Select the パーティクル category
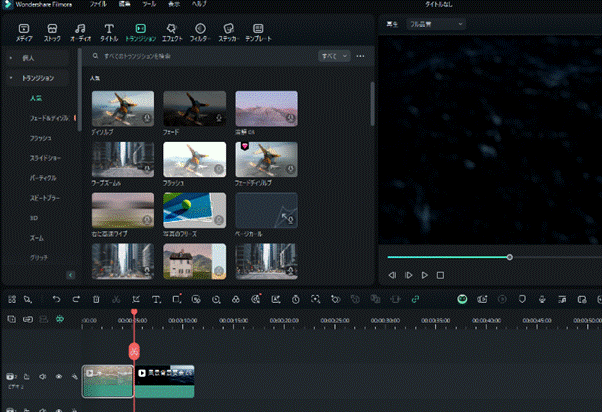 [43, 178]
